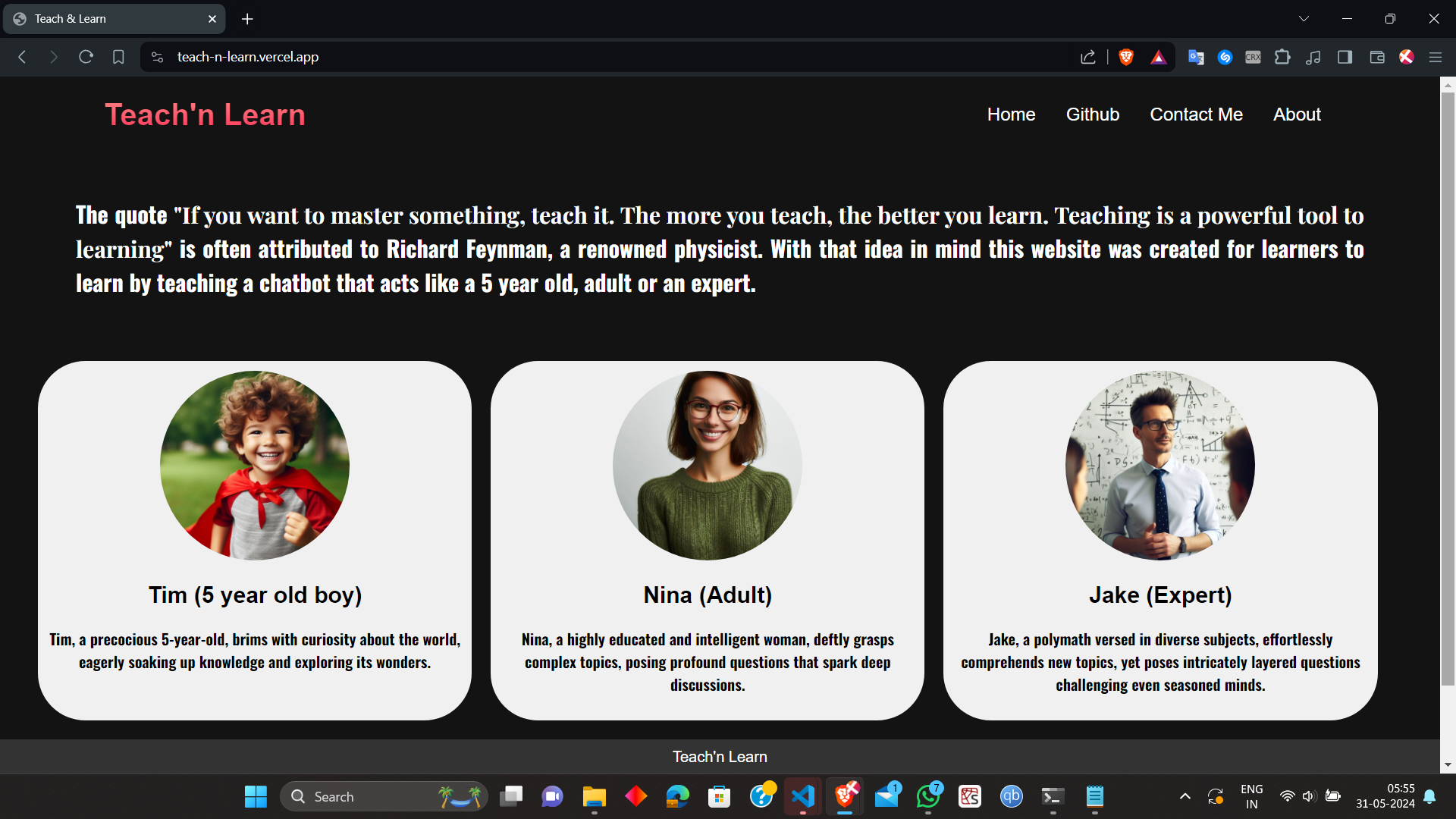Image resolution: width=1456 pixels, height=819 pixels.
Task: Bookmark this page with bookmark icon
Action: point(118,57)
